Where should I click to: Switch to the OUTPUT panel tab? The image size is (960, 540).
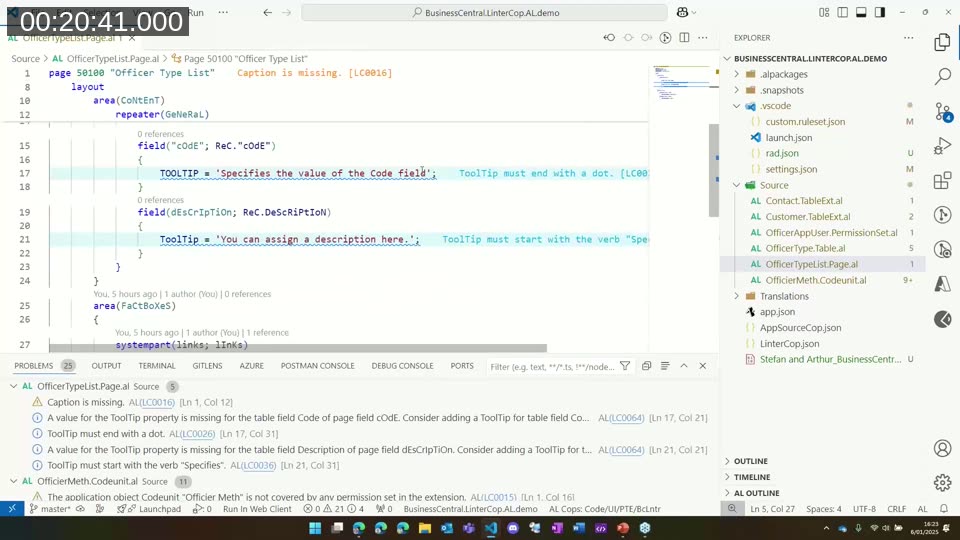107,366
